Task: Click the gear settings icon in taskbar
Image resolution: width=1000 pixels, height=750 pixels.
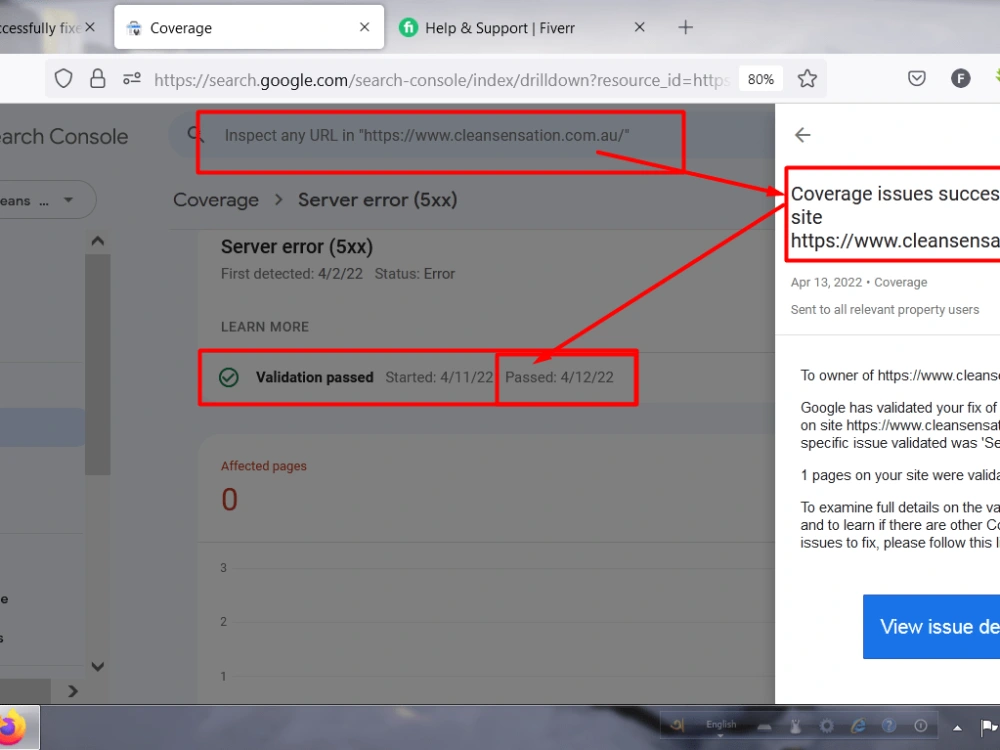Action: pyautogui.click(x=827, y=726)
